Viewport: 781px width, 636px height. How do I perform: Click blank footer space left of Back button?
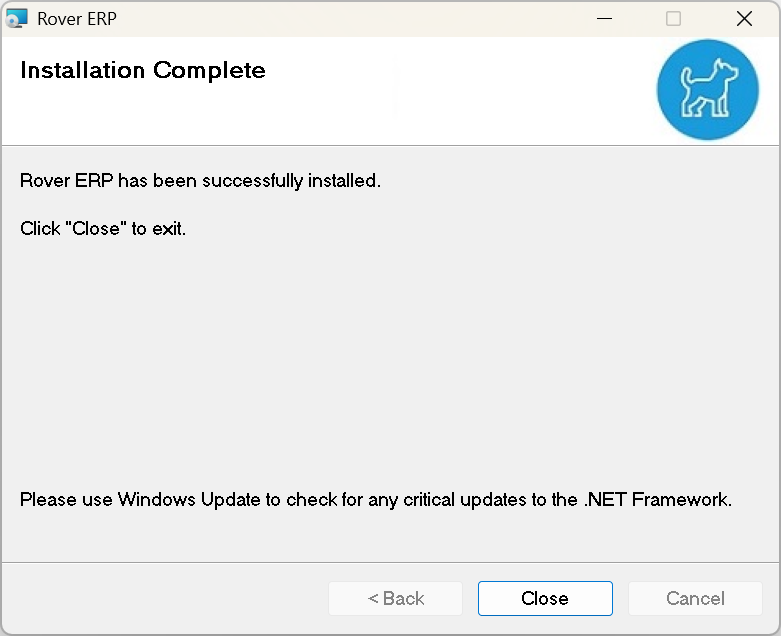click(160, 598)
